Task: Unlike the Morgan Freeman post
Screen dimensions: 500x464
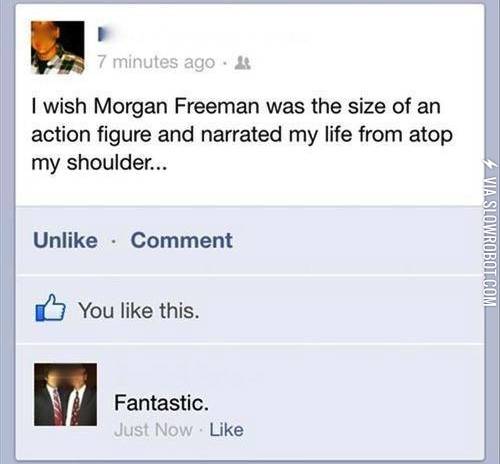Action: [x=65, y=240]
